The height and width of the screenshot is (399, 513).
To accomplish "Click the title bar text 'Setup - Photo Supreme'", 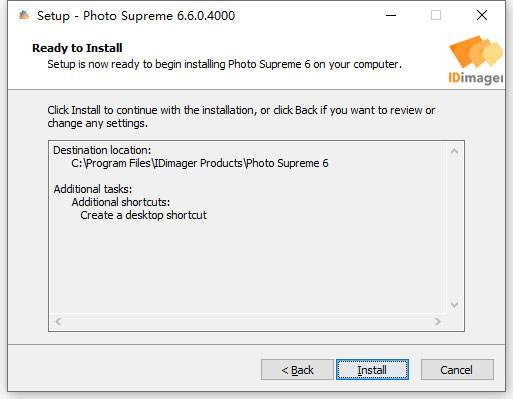I will pyautogui.click(x=105, y=16).
